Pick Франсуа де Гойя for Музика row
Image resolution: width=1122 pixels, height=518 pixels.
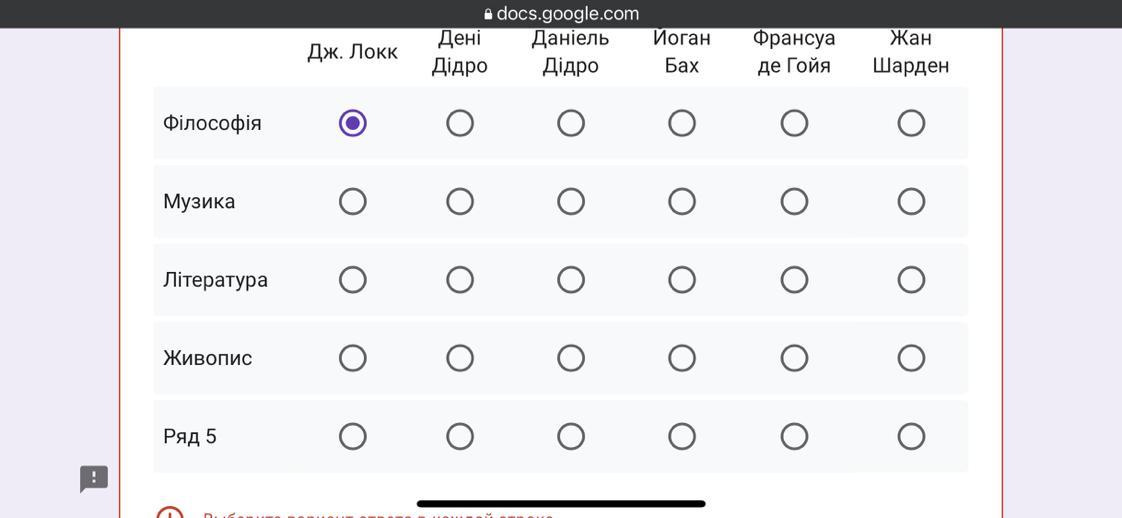coord(794,202)
